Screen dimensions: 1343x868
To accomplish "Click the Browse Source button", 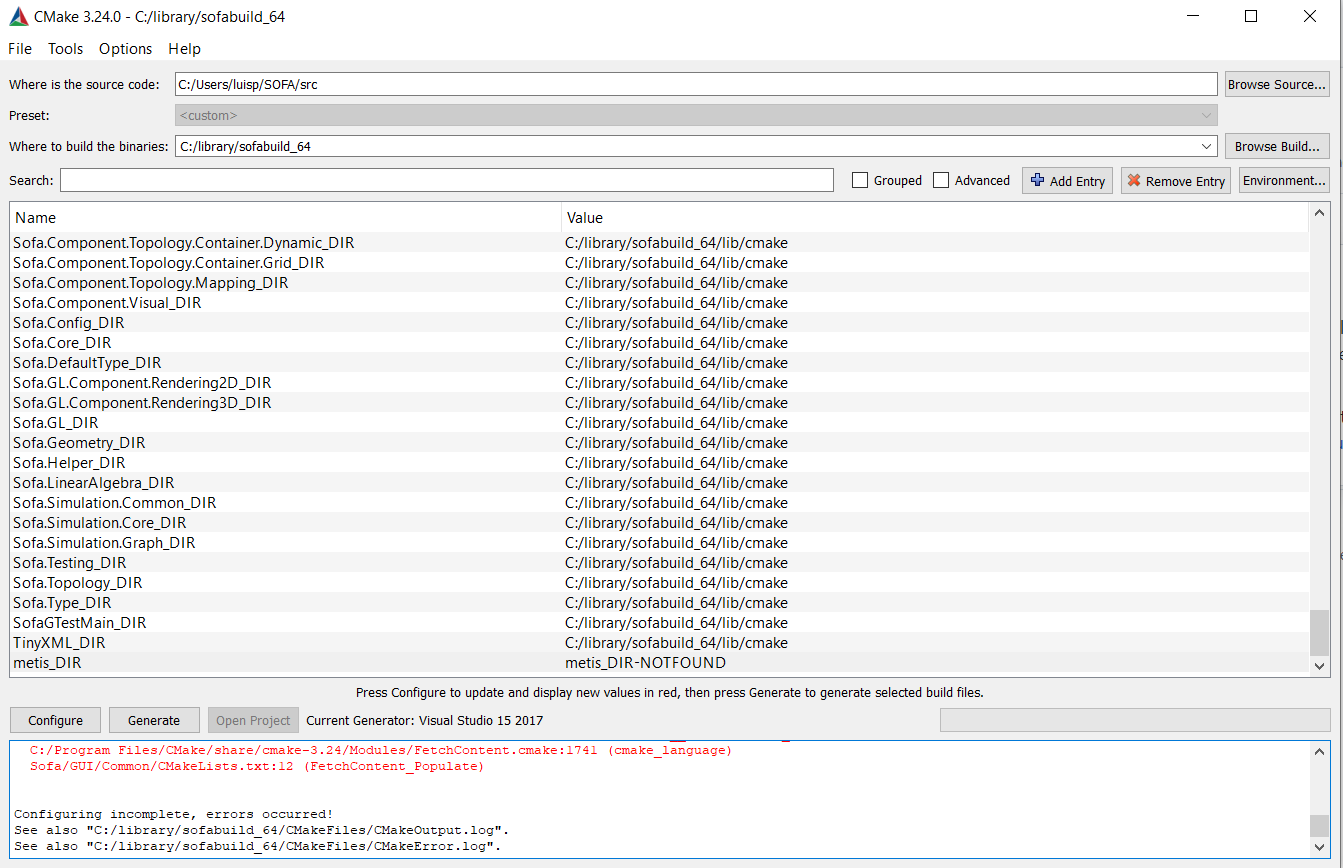I will coord(1277,84).
